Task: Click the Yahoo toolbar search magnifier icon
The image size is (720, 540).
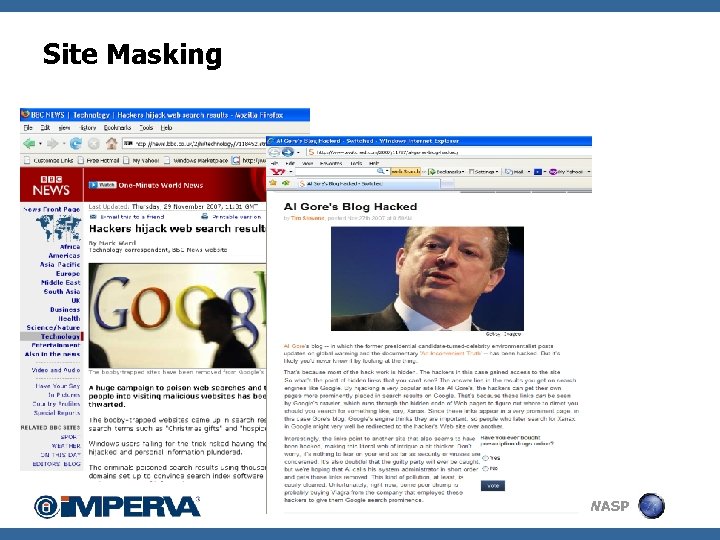Action: click(381, 171)
